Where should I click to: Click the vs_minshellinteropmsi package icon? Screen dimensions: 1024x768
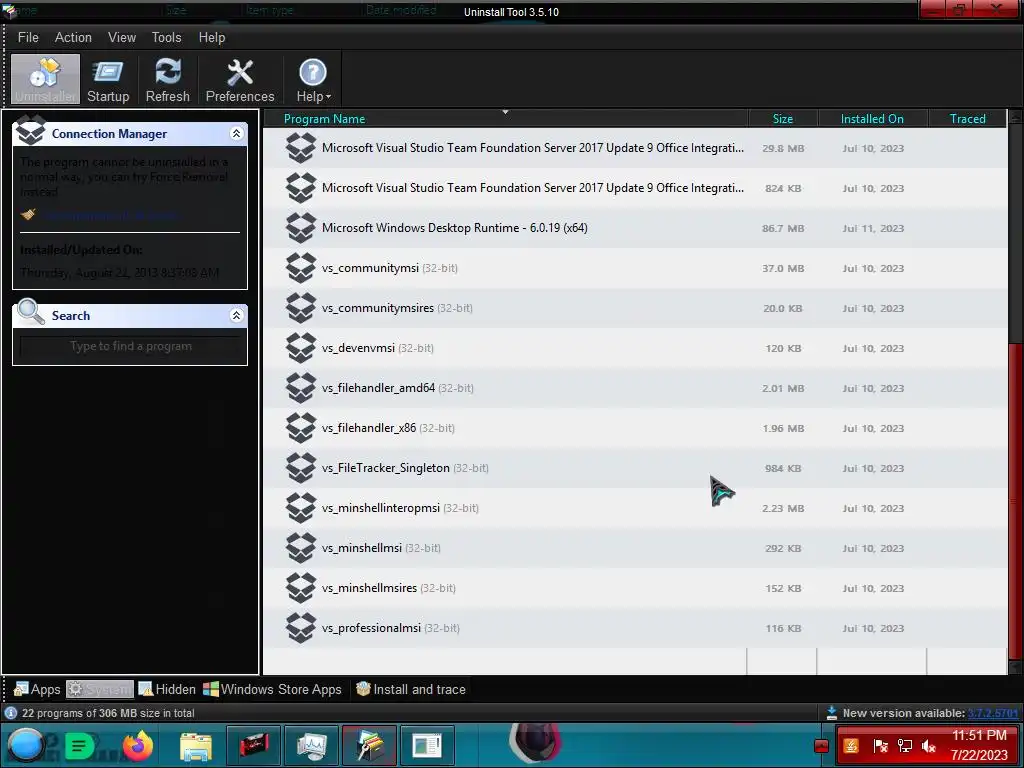click(x=301, y=508)
